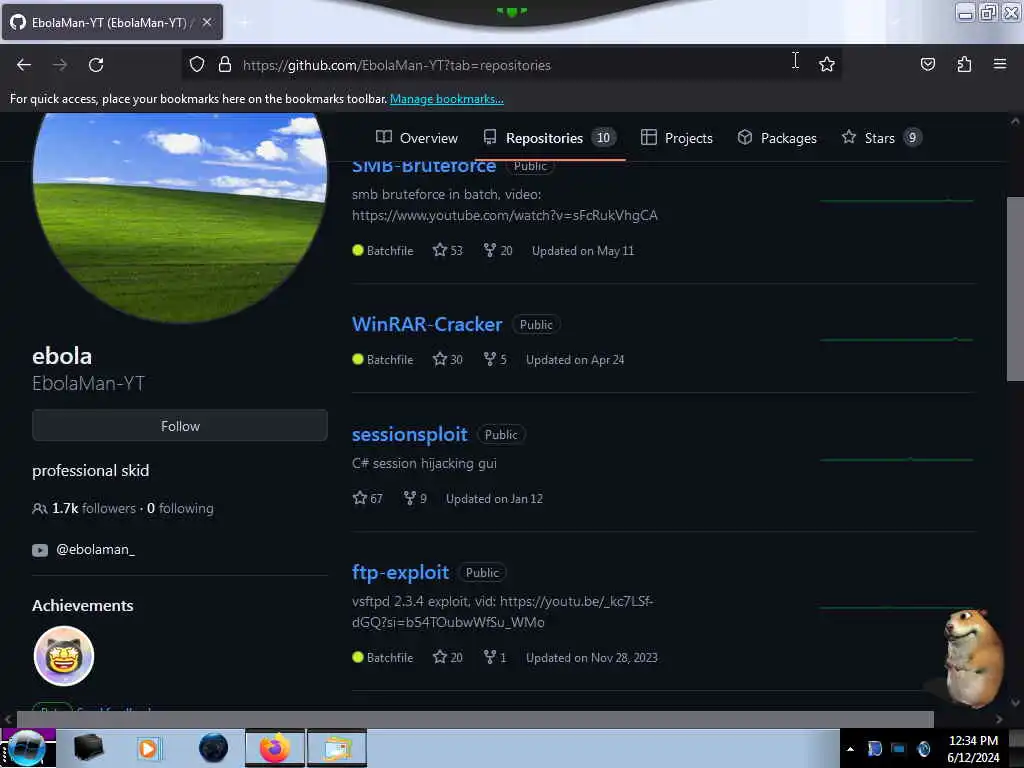Open the shield tracking protection icon
Viewport: 1024px width, 768px height.
197,65
